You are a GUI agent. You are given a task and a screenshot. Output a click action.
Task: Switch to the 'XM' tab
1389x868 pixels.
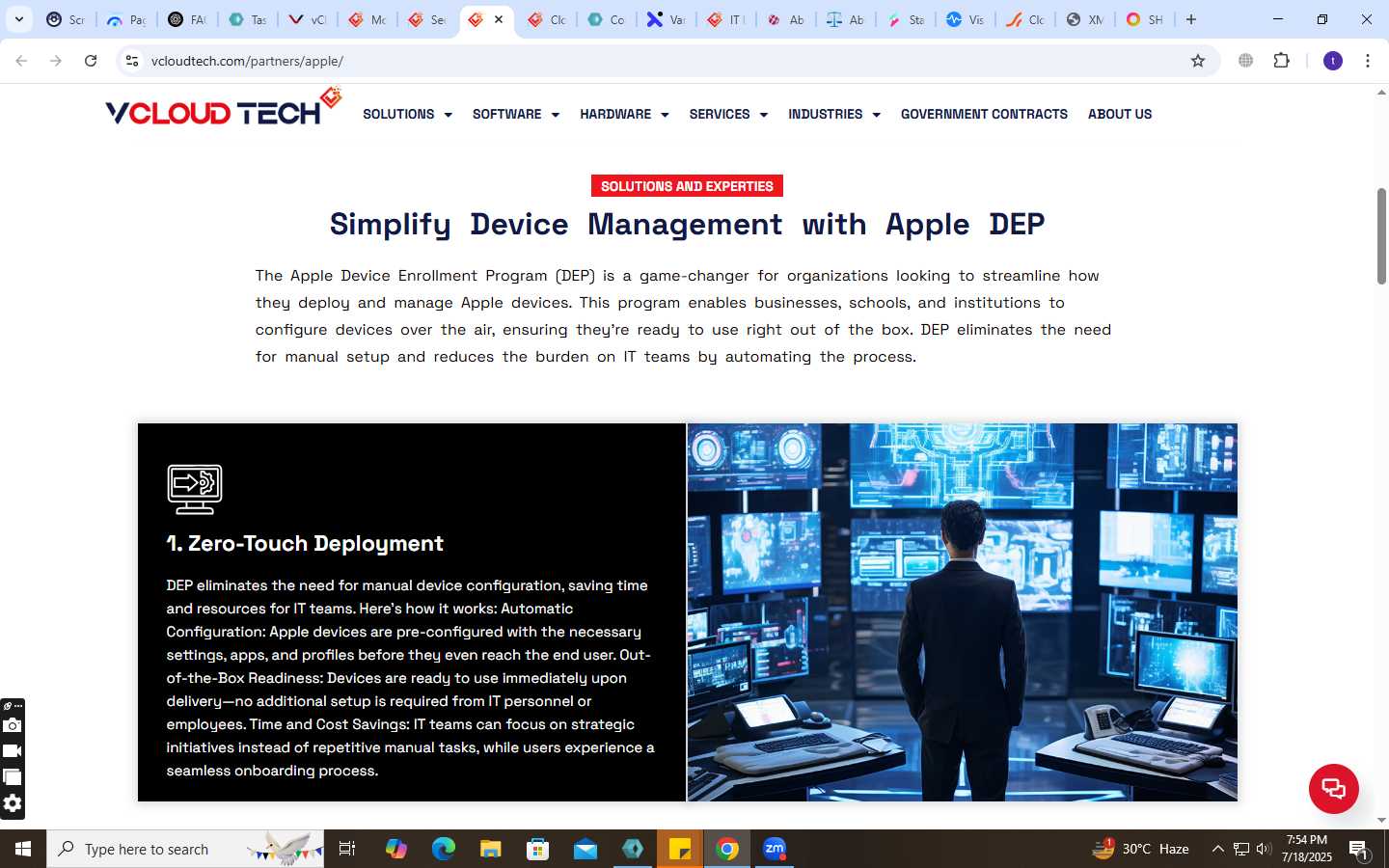1085,19
